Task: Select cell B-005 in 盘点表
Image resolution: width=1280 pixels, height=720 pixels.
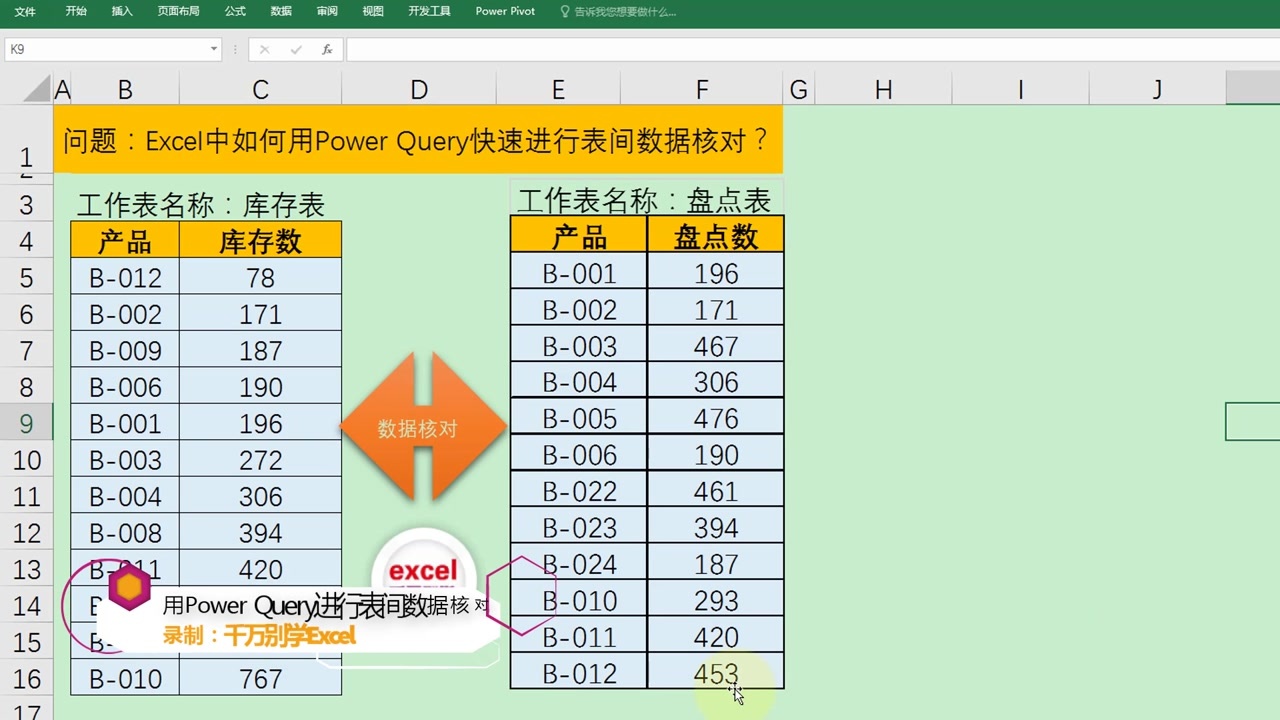Action: 579,419
